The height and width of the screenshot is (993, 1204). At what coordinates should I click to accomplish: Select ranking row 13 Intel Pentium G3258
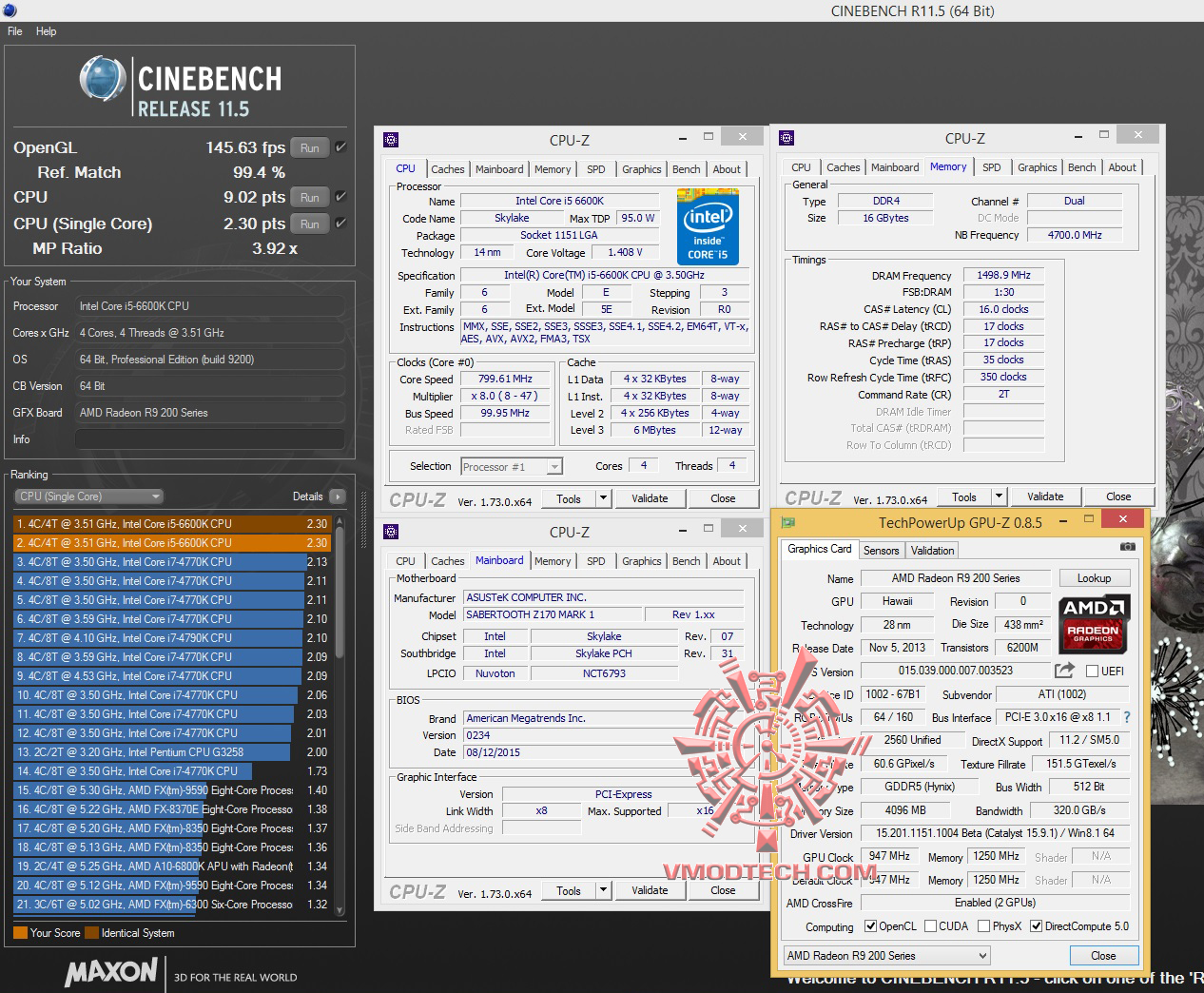click(171, 752)
